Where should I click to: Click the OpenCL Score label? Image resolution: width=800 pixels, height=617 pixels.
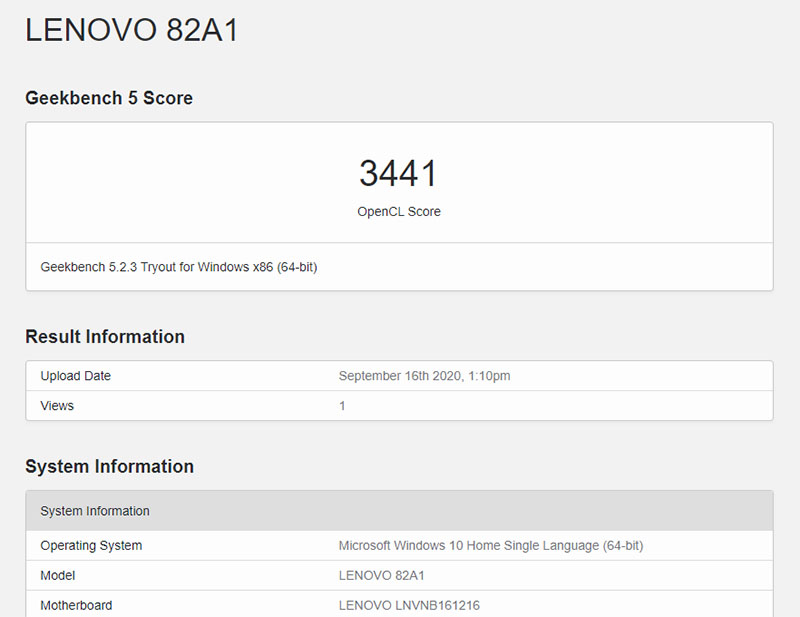pos(399,211)
